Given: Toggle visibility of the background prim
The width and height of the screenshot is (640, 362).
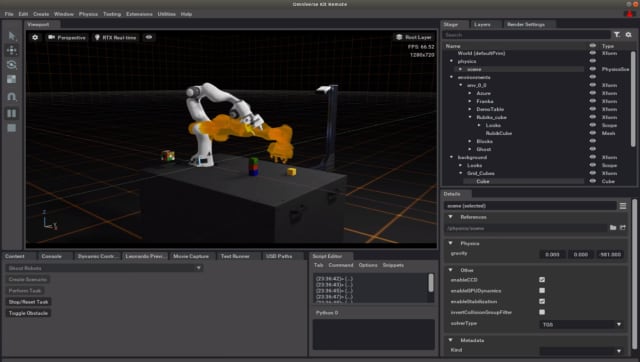Looking at the screenshot, I should point(593,157).
